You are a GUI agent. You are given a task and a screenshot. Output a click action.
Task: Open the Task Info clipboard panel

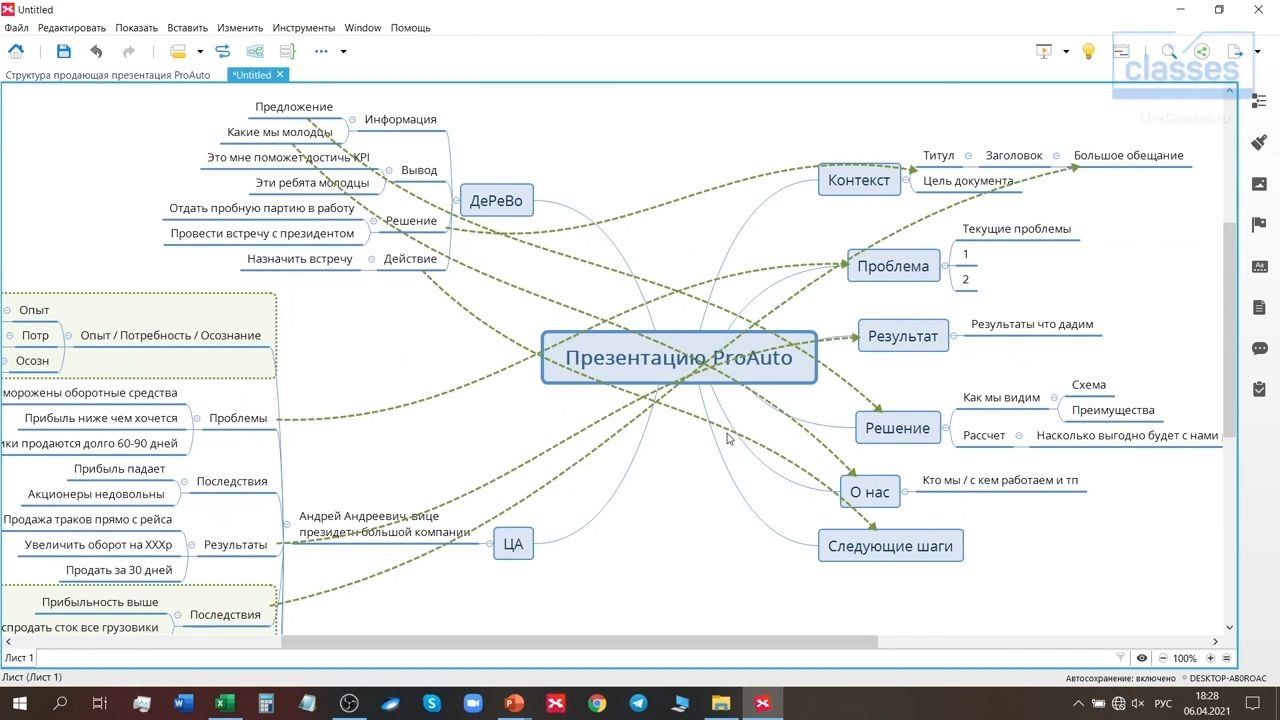click(1259, 389)
